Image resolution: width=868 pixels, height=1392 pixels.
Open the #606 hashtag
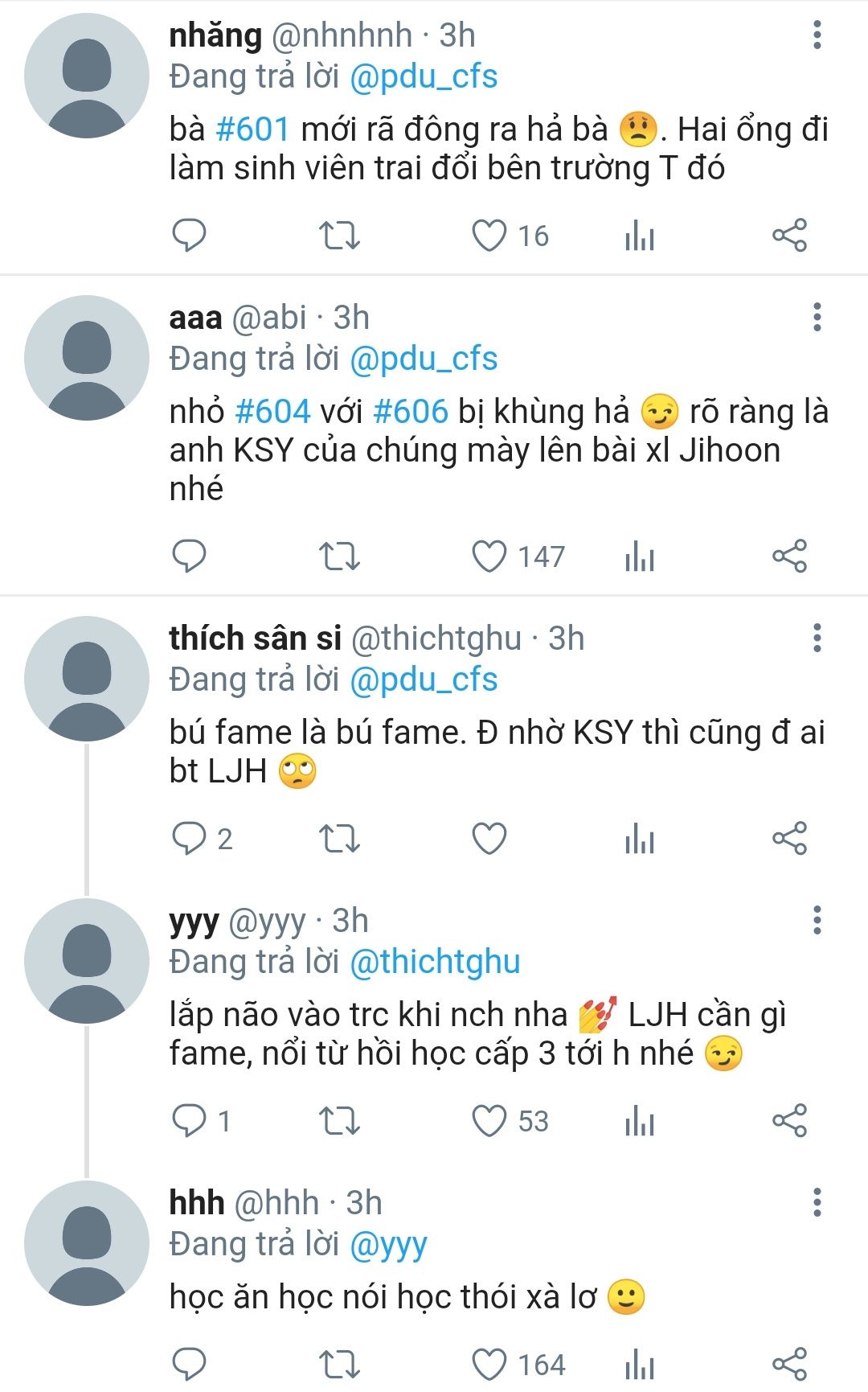pyautogui.click(x=411, y=412)
